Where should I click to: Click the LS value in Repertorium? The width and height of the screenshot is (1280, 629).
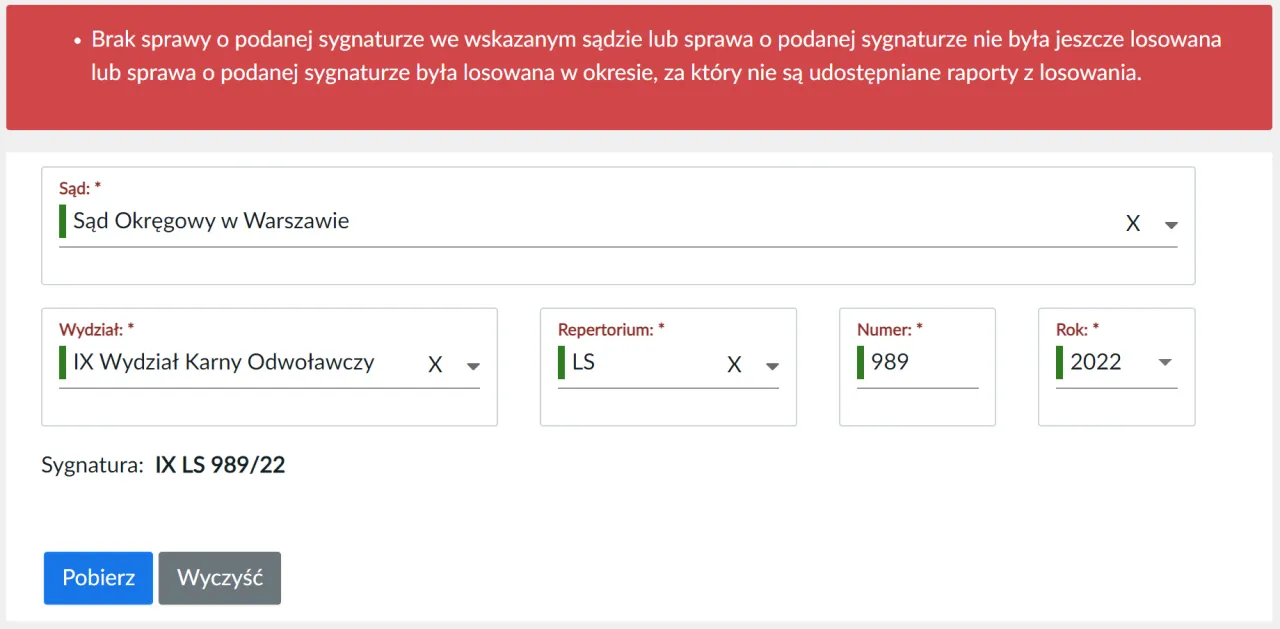[584, 362]
